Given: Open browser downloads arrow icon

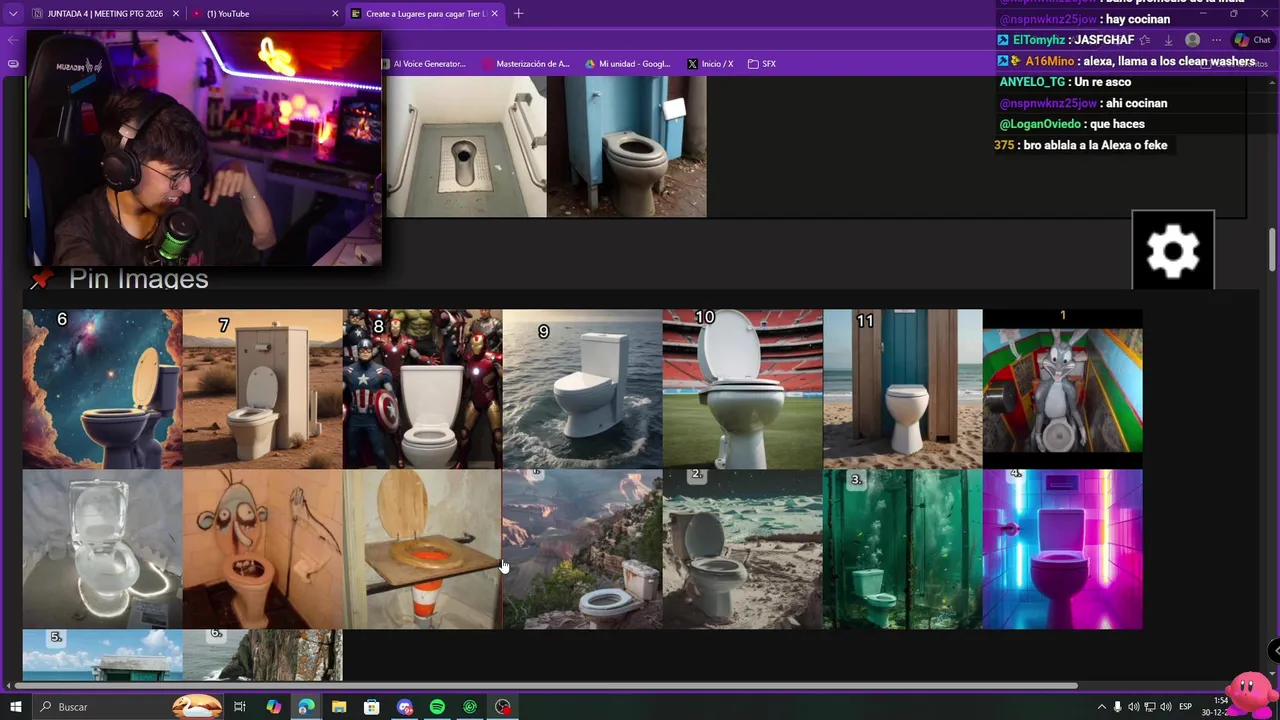Looking at the screenshot, I should (1168, 40).
